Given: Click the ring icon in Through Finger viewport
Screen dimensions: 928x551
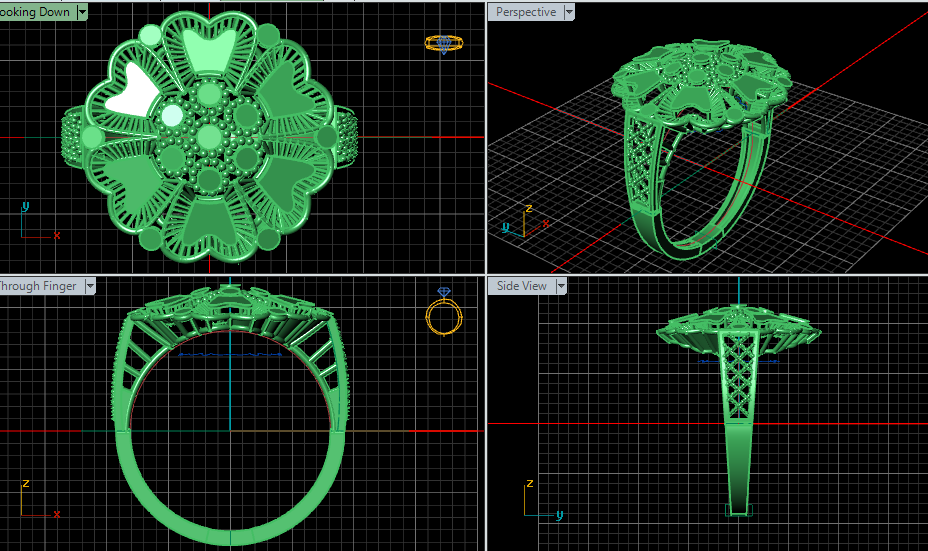Looking at the screenshot, I should 443,313.
